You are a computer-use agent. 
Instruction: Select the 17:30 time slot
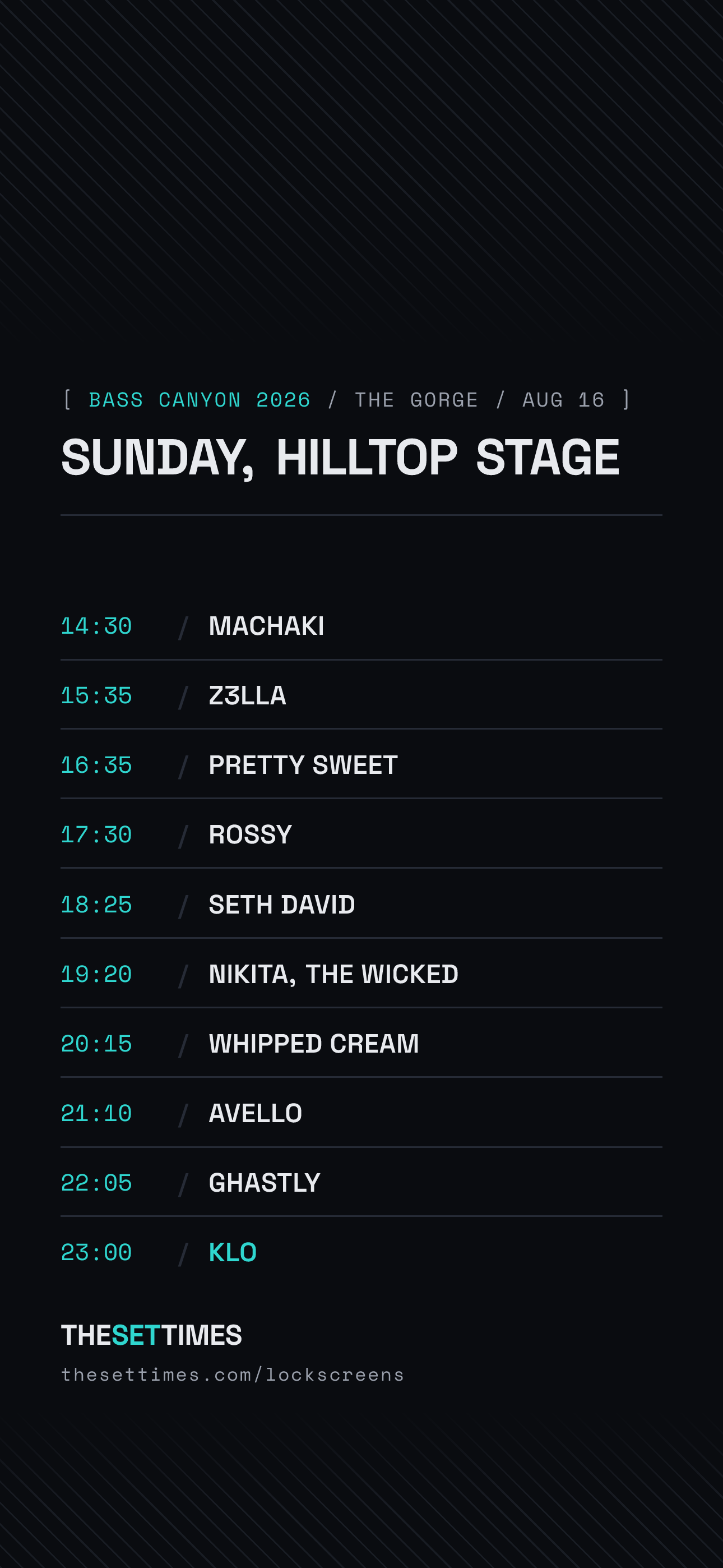96,834
